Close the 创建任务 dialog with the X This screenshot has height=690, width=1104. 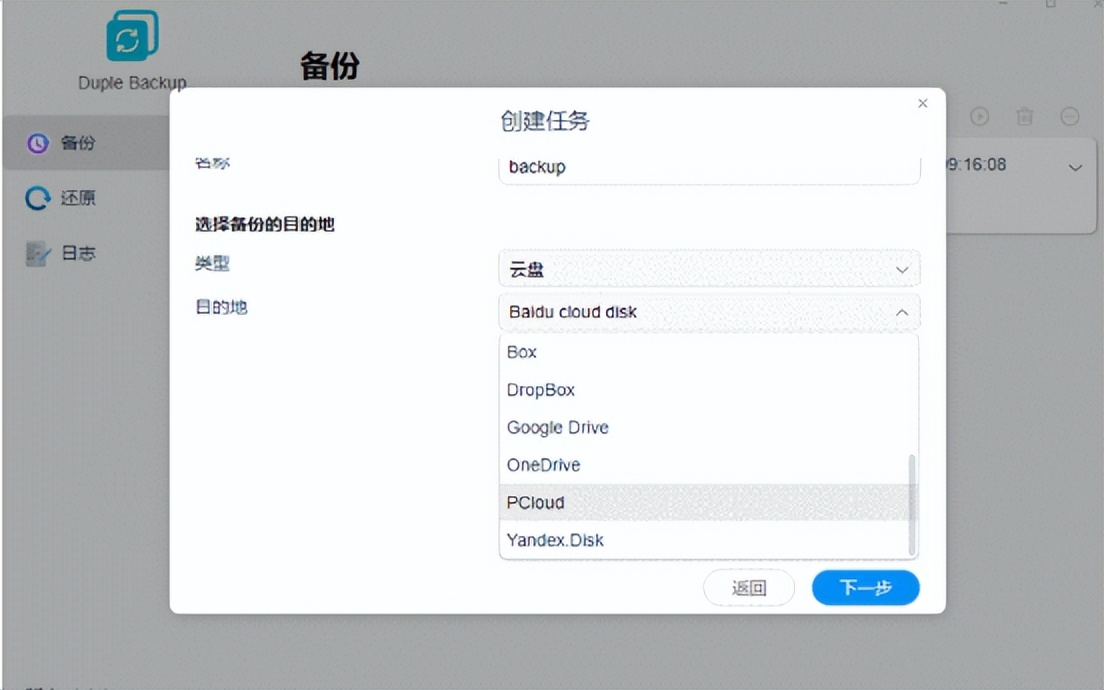coord(922,103)
